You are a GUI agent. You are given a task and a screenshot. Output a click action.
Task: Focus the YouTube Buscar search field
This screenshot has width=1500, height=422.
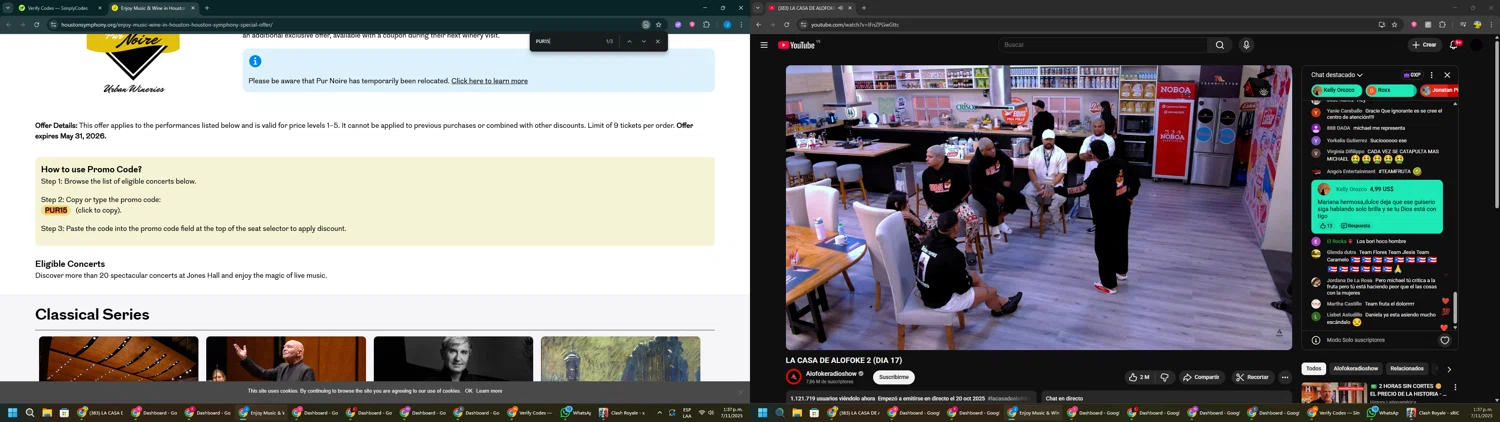pyautogui.click(x=1102, y=45)
